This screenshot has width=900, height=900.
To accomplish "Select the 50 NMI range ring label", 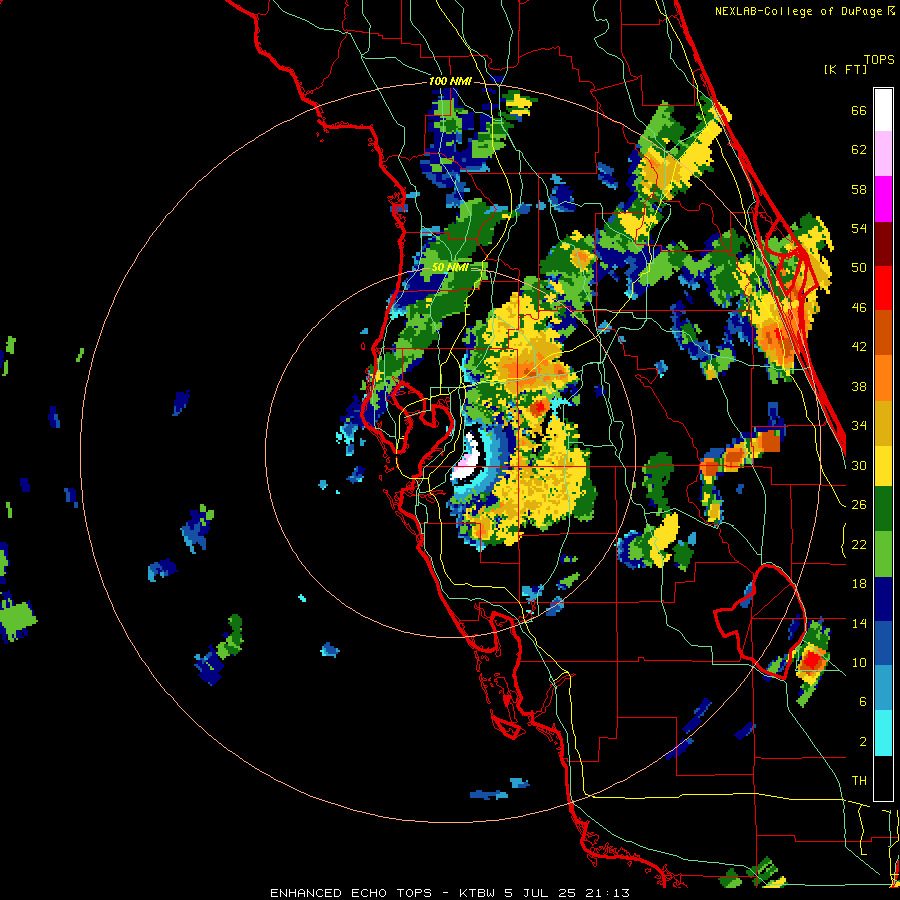I will (450, 267).
